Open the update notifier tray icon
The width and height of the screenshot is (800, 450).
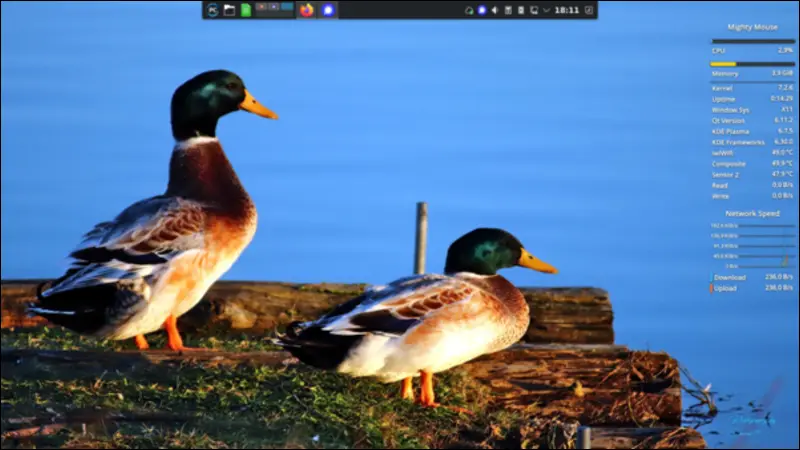[x=469, y=10]
